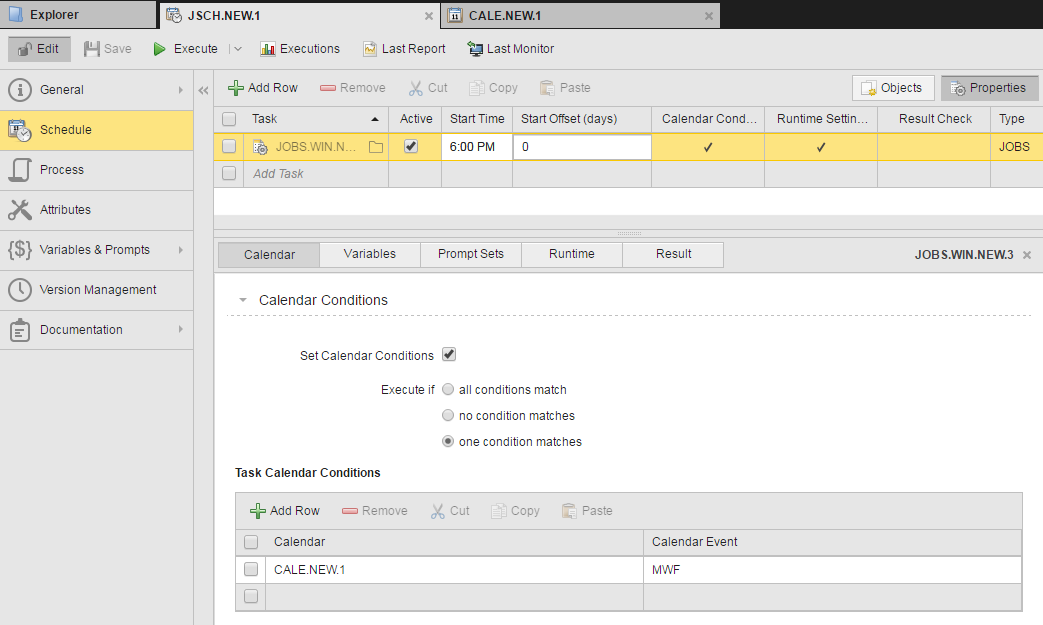Screen dimensions: 1043x625
Task: Click the Save disk icon
Action: click(92, 49)
